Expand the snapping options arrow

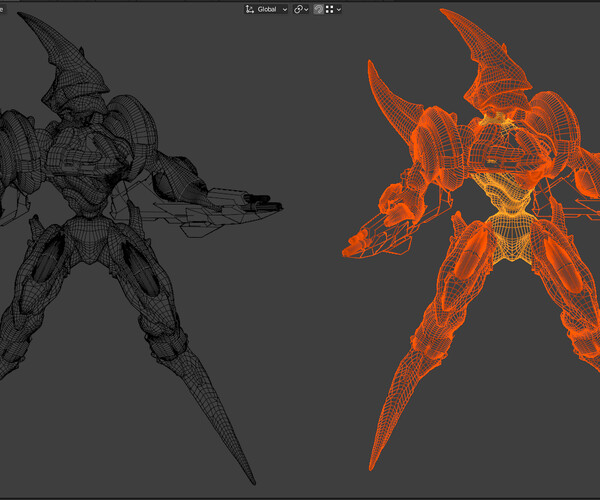339,10
